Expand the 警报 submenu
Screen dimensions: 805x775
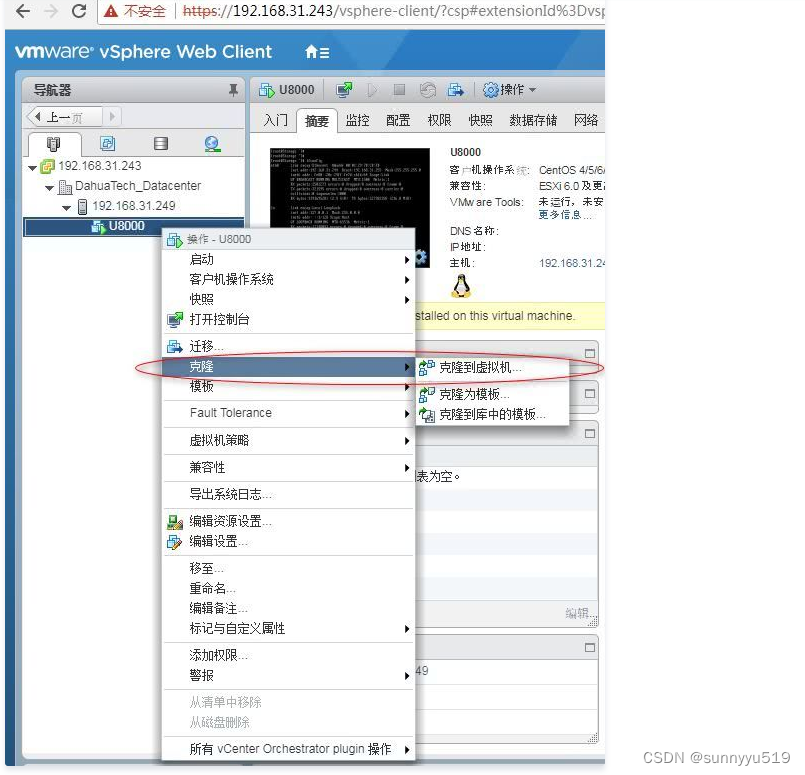click(288, 676)
